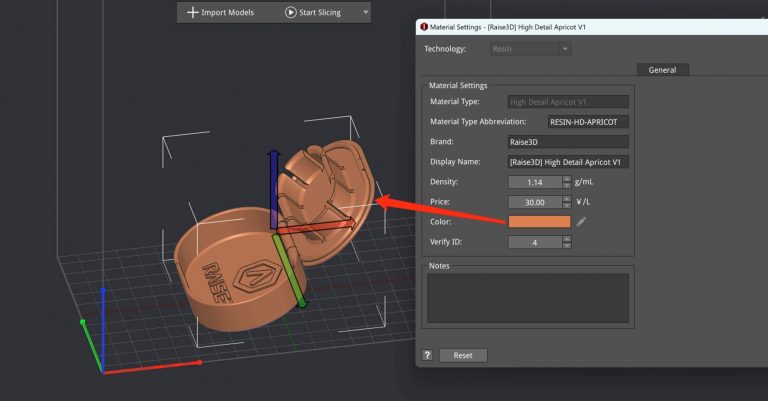Click the Material Type field

(568, 102)
